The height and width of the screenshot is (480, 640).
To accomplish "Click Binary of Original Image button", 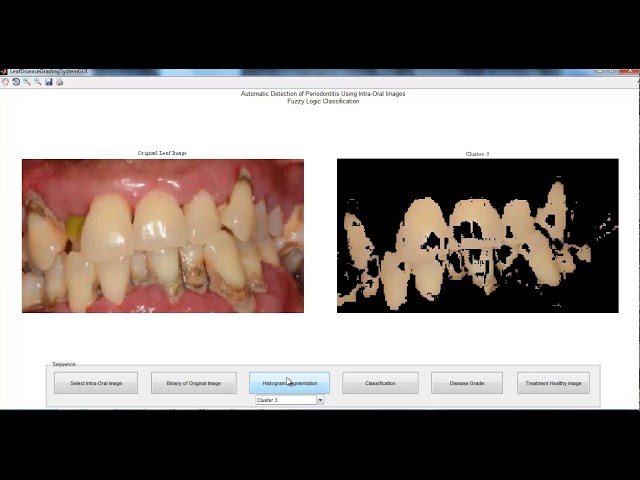I will pos(194,383).
